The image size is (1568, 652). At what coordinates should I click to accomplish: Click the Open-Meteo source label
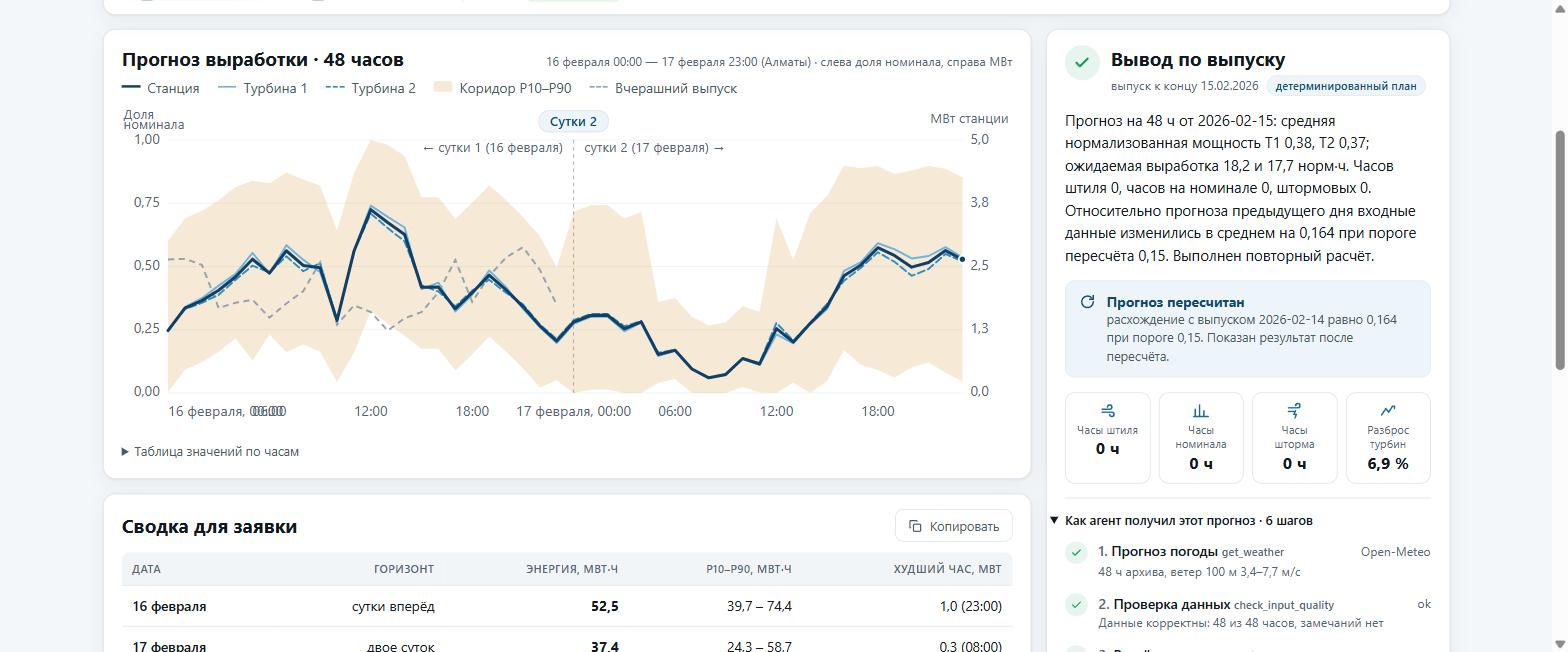pos(1395,552)
